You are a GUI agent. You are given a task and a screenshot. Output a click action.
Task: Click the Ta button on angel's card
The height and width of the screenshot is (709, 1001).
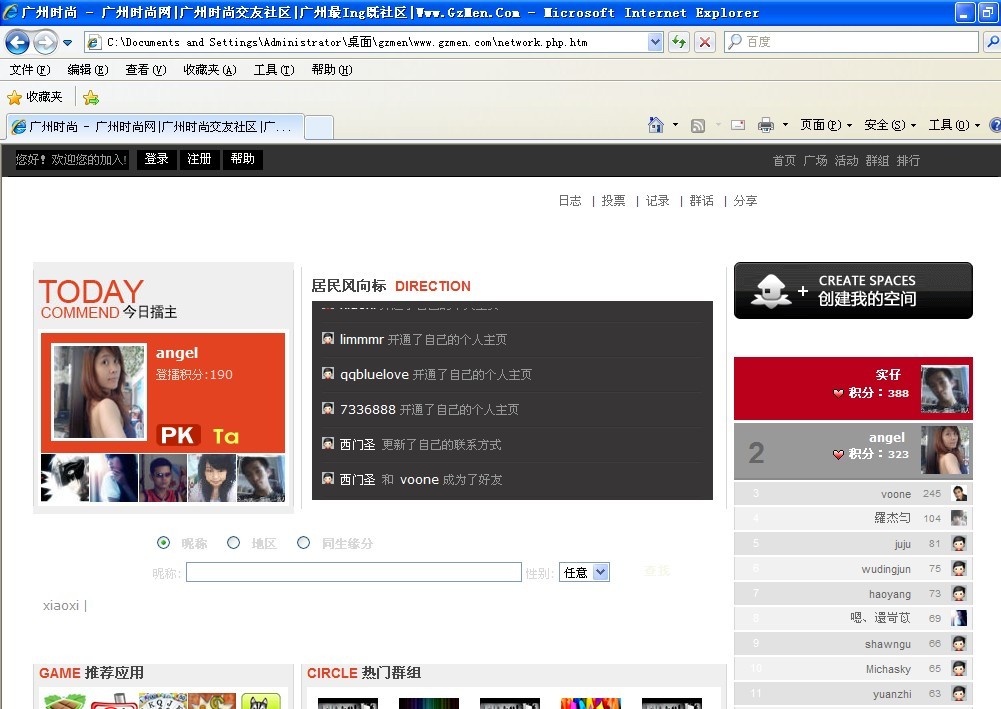(x=225, y=436)
